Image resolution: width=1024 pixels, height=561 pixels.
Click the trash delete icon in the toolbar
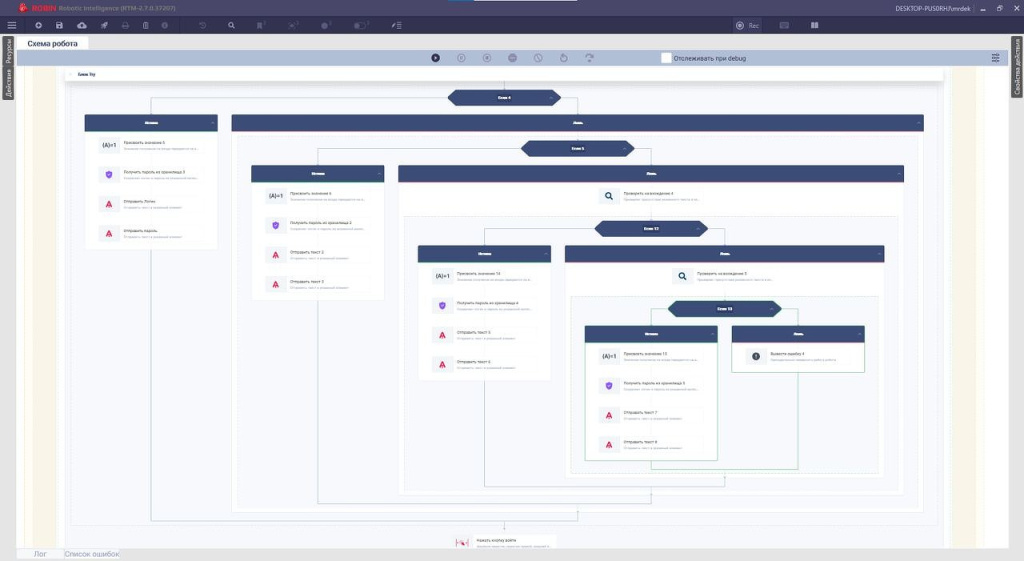click(146, 25)
